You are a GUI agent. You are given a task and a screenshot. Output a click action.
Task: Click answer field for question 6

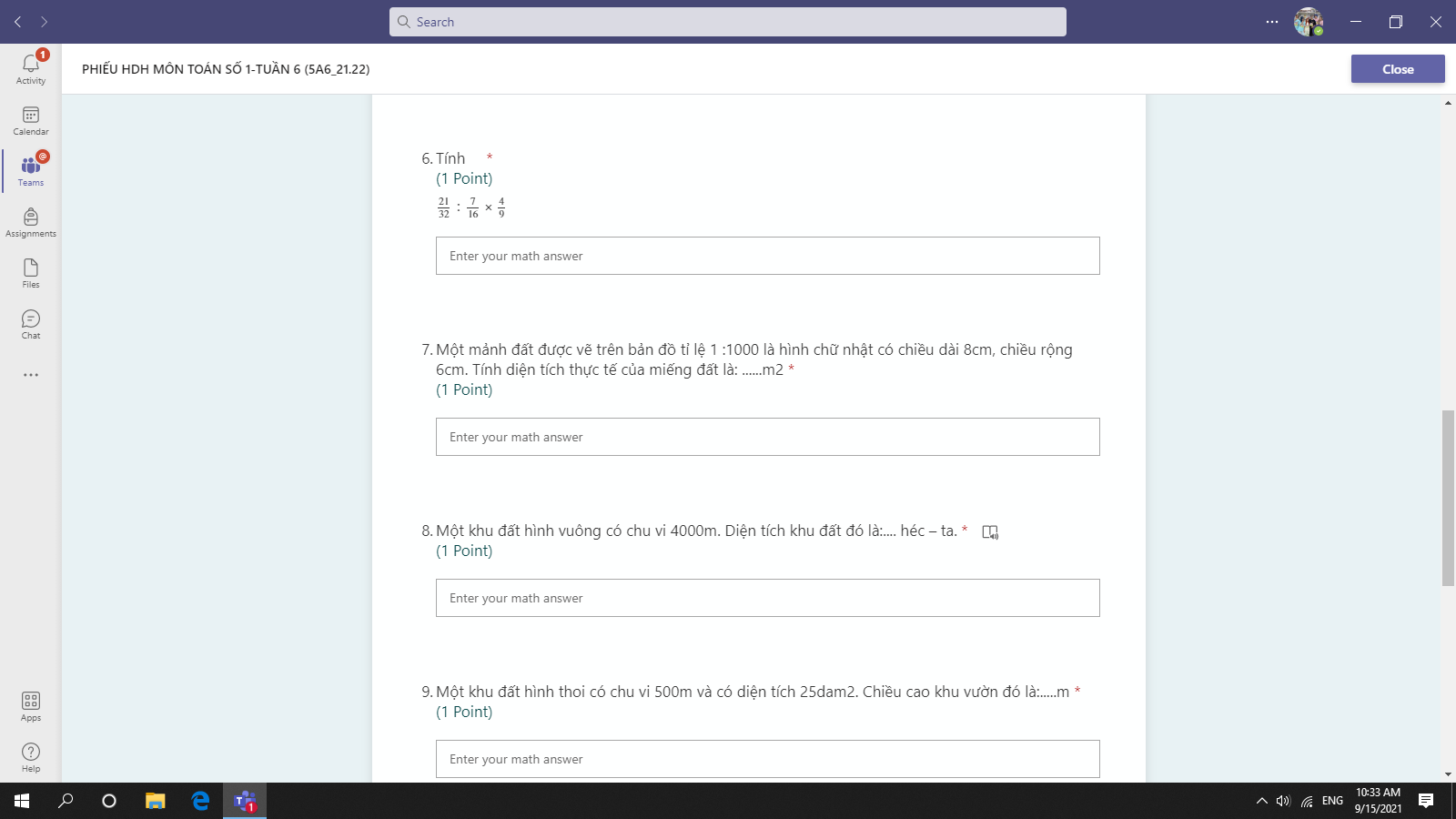(x=768, y=256)
